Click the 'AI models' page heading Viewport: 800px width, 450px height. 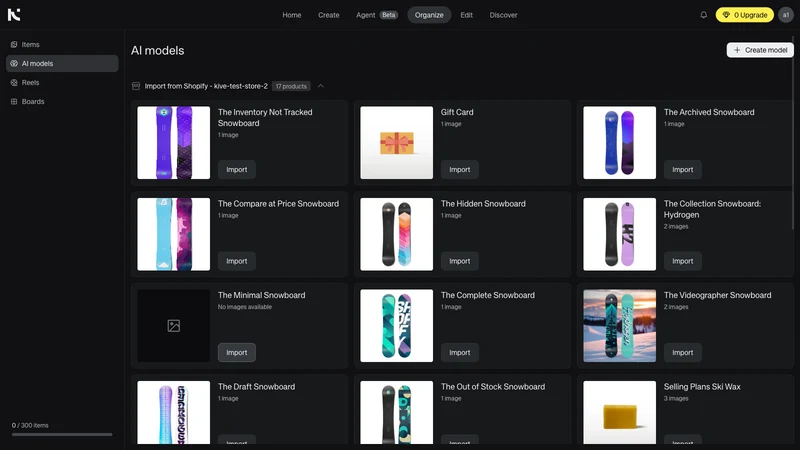(158, 51)
